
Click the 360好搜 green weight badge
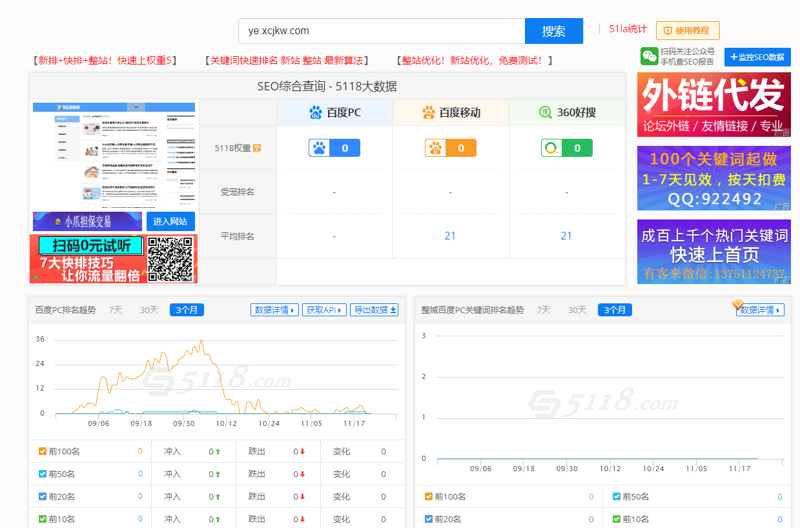click(x=567, y=148)
